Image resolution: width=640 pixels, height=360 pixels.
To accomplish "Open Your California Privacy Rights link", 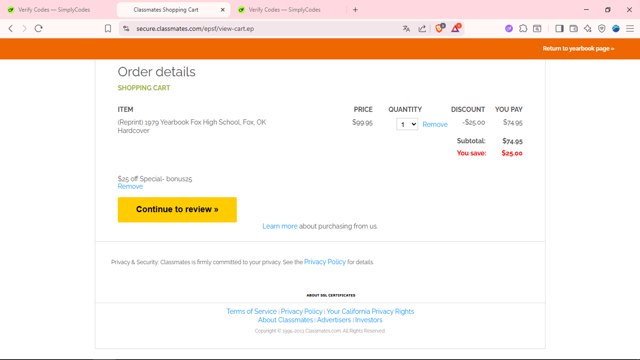I will 370,311.
